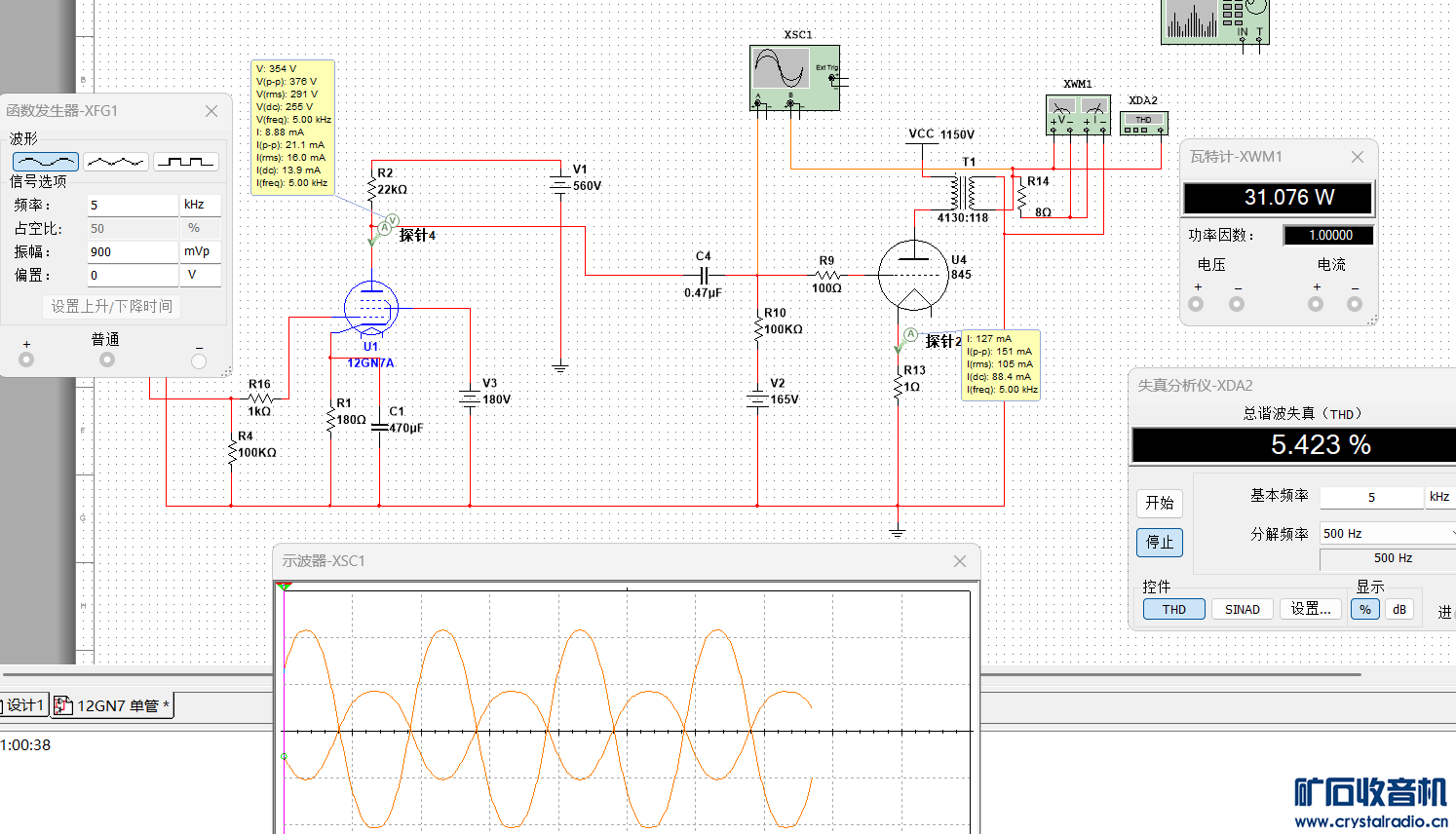Click the U4 845 triode tube symbol
The image size is (1456, 834).
tap(913, 275)
